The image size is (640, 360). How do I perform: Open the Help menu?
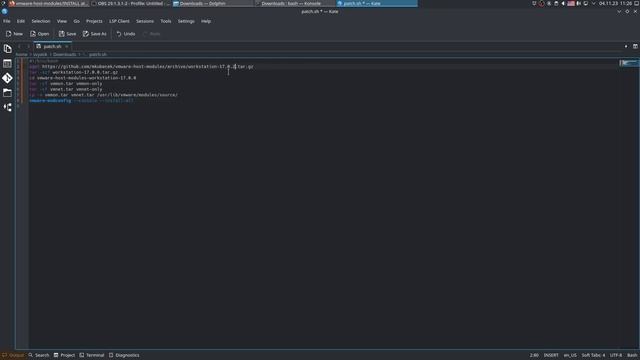[x=206, y=21]
